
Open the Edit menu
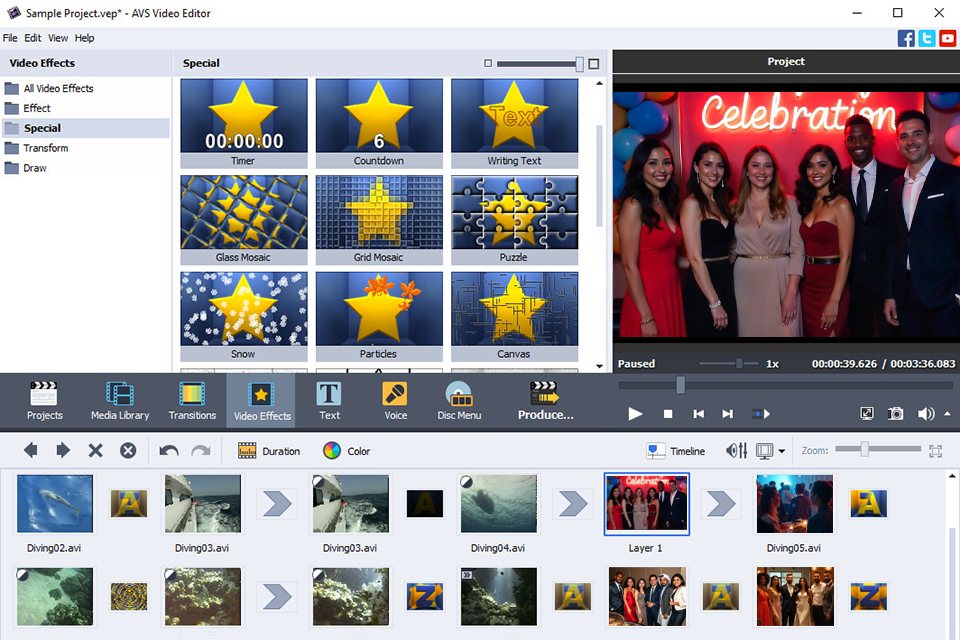33,38
